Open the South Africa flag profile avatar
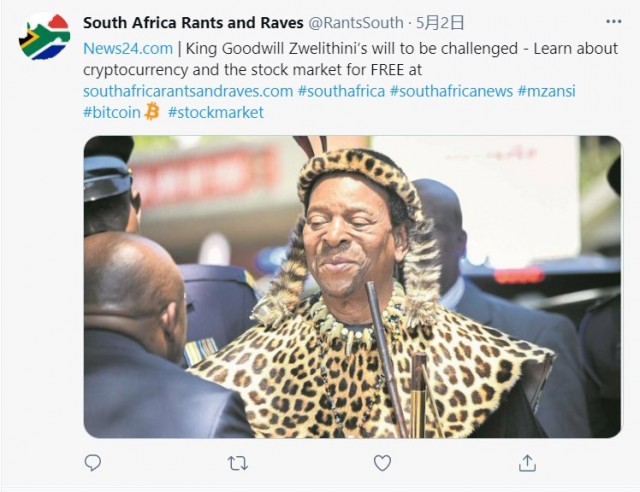Viewport: 640px width, 492px height. (x=44, y=37)
